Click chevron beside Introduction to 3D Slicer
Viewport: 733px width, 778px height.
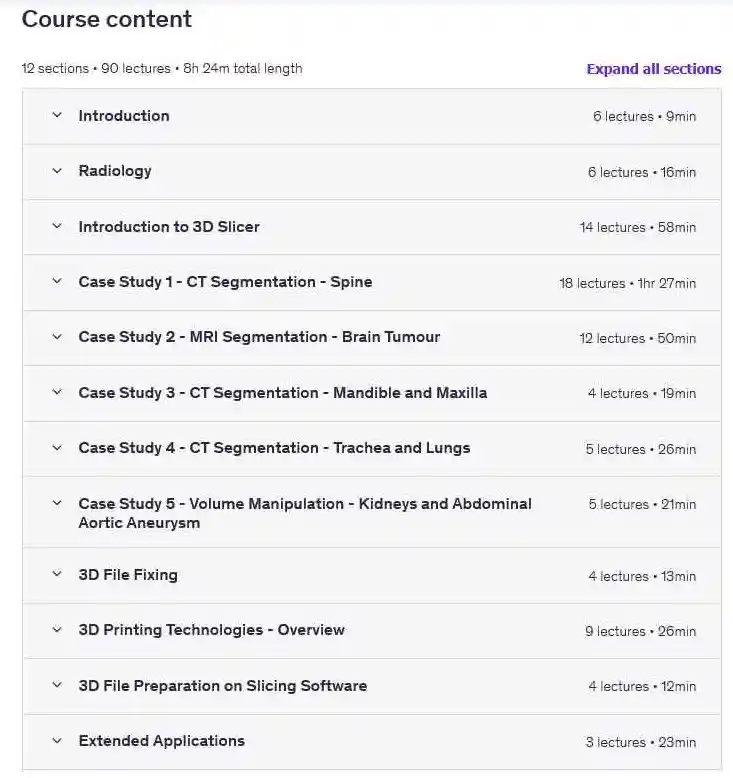(x=57, y=227)
